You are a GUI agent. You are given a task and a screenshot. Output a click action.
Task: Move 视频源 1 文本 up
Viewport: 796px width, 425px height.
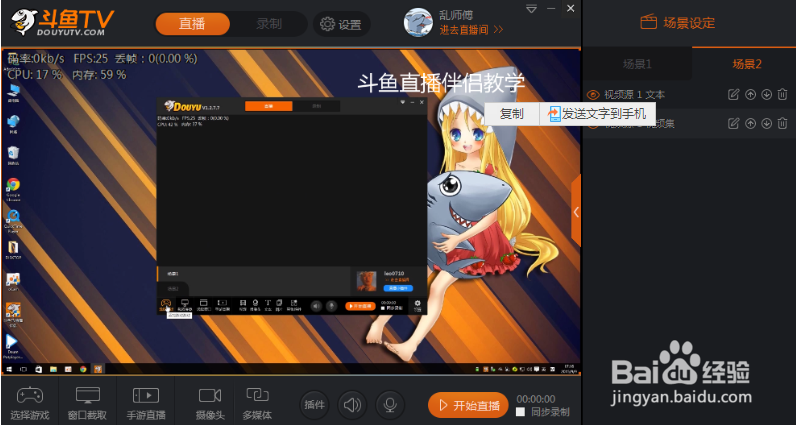click(750, 94)
